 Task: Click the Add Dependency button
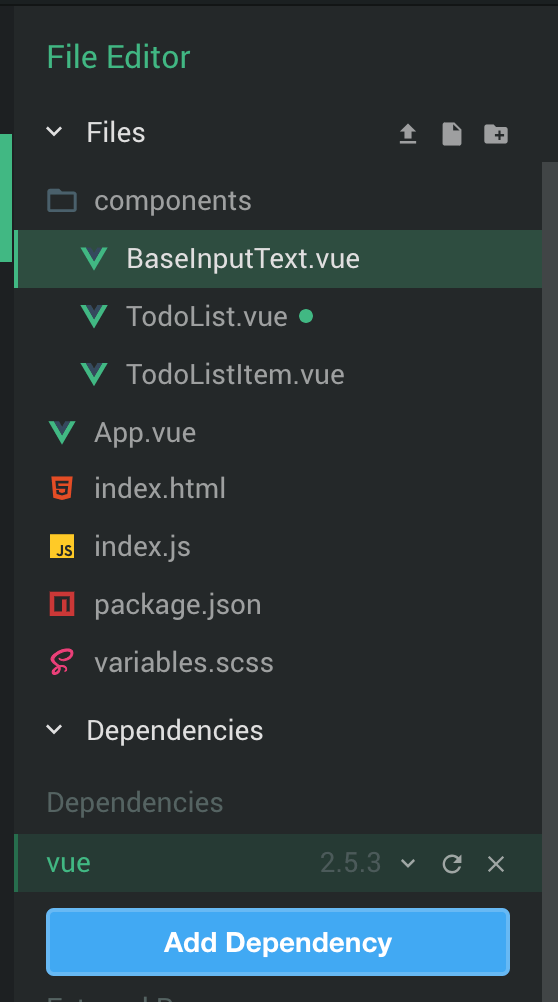(277, 942)
